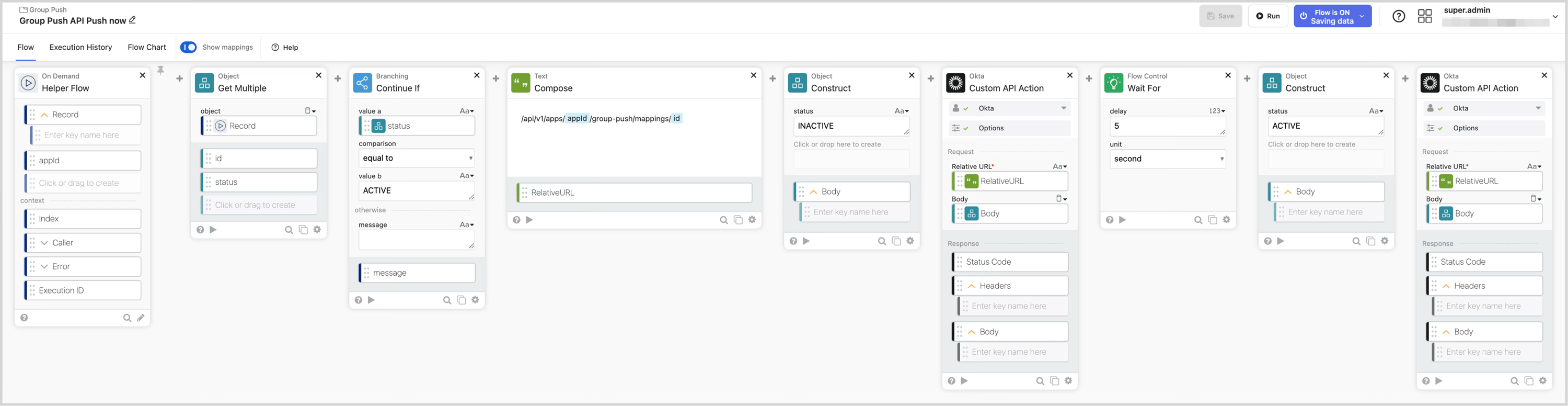Click the duplicate icon on Continue If card
This screenshot has width=1568, height=406.
point(461,299)
